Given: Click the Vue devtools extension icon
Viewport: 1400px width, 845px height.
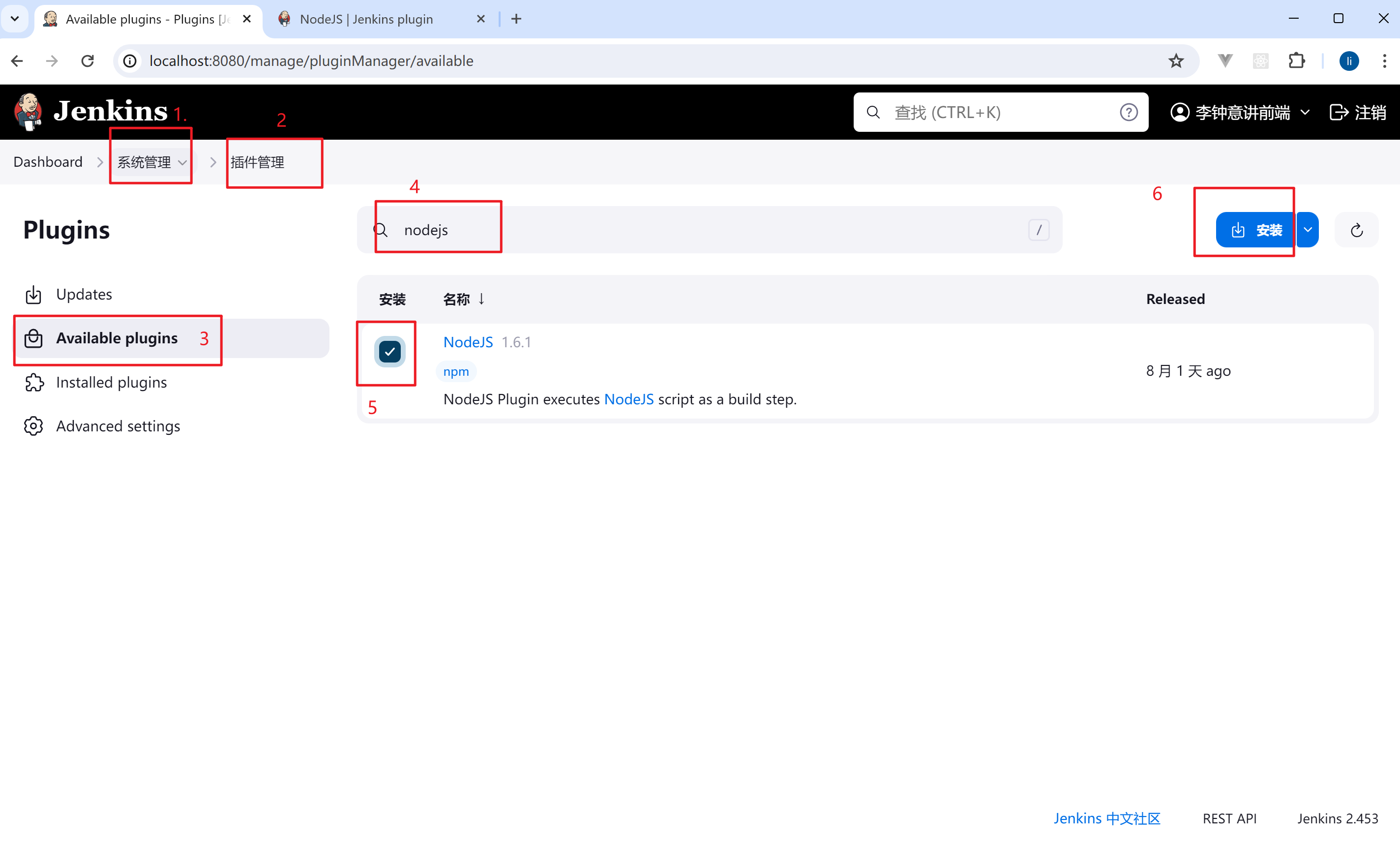Looking at the screenshot, I should click(1225, 61).
